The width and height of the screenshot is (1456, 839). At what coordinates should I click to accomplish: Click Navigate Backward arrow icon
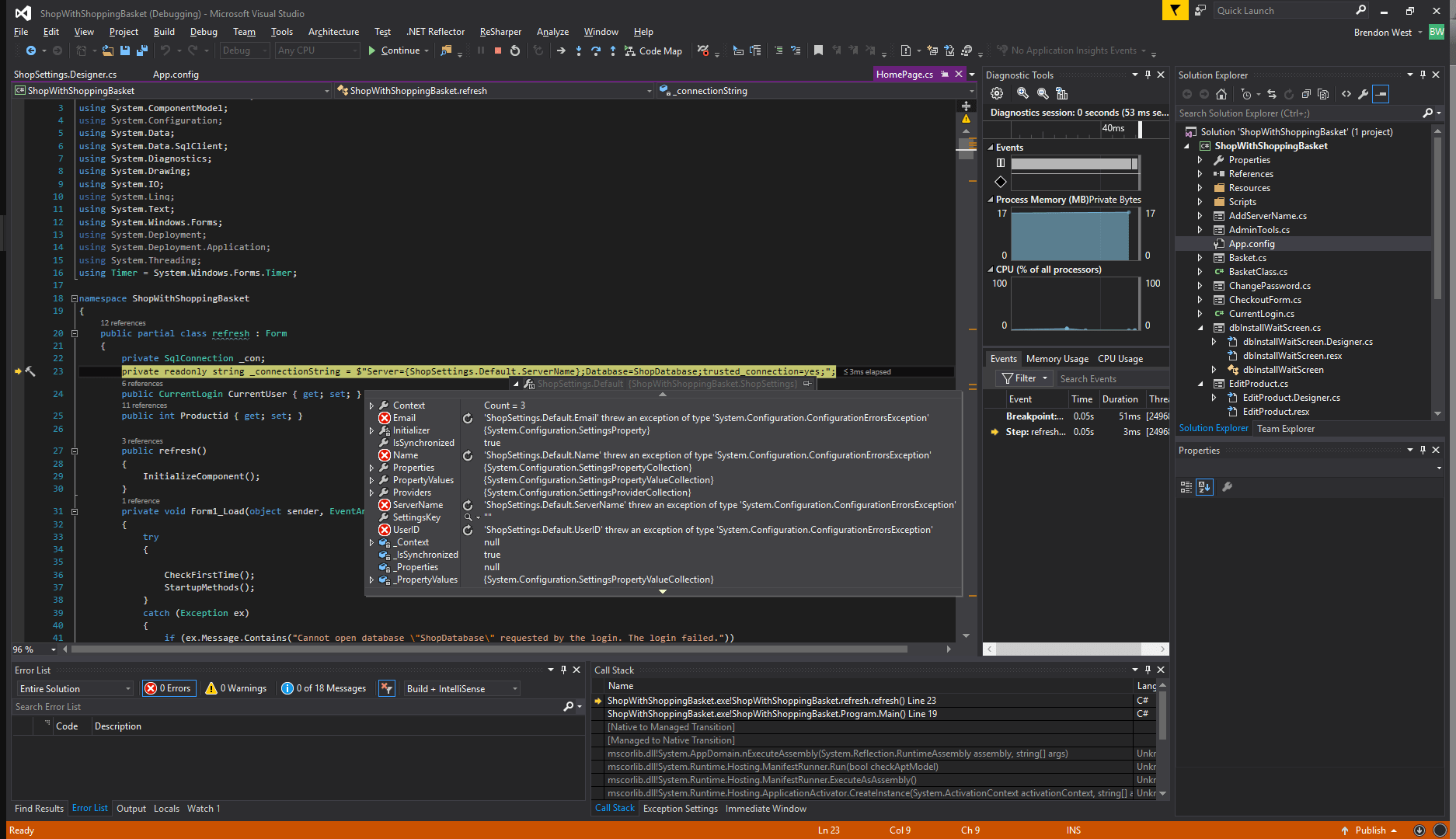[x=31, y=50]
